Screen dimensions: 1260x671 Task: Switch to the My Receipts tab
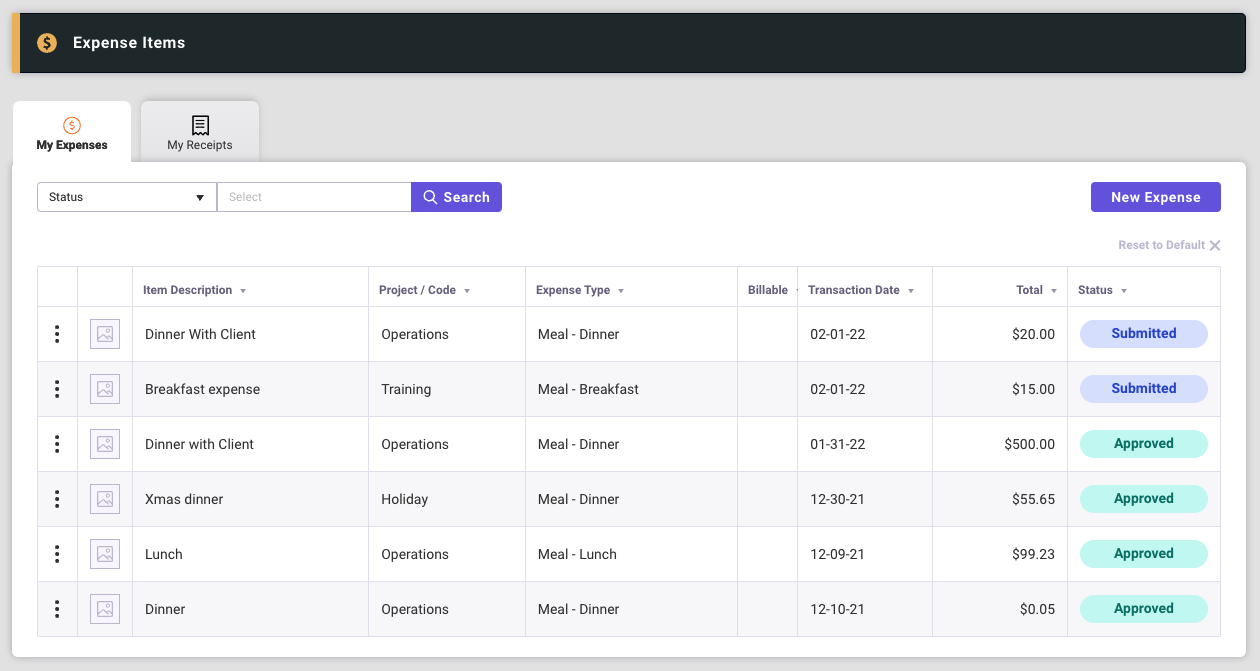(200, 132)
